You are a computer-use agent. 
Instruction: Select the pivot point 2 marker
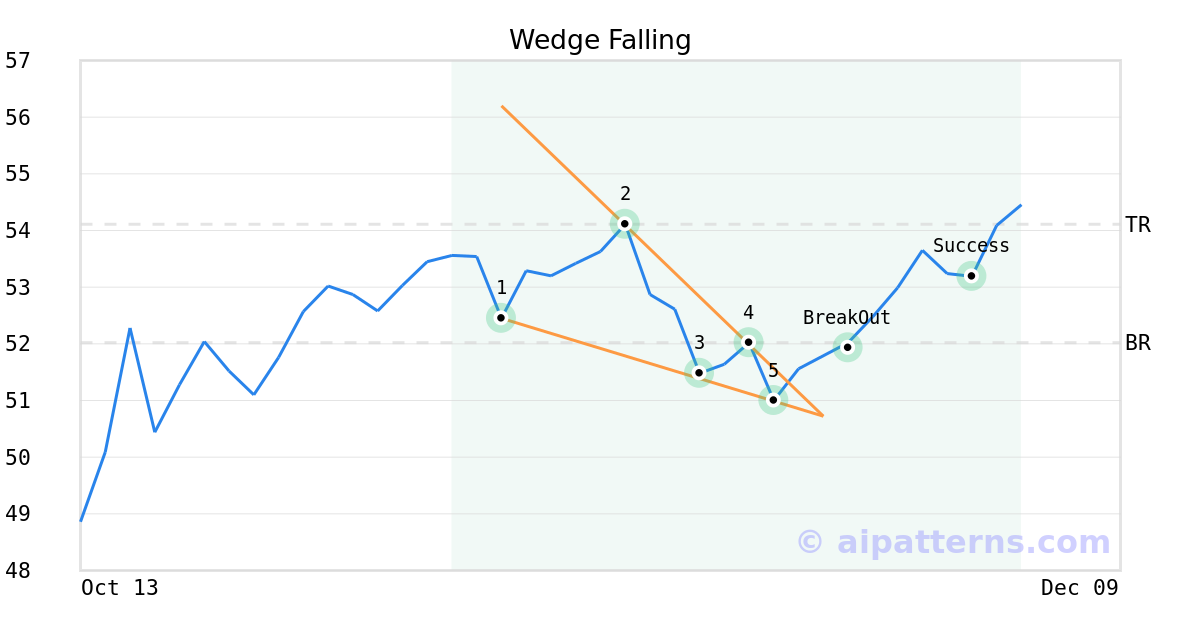(625, 224)
